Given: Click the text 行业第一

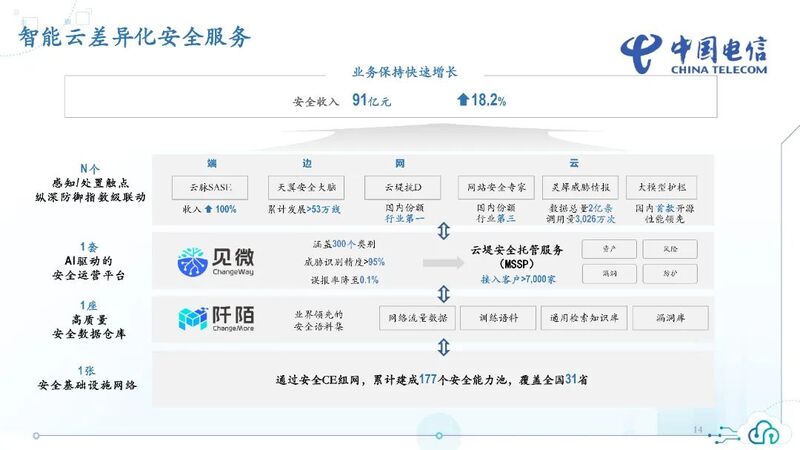Looking at the screenshot, I should (x=404, y=219).
